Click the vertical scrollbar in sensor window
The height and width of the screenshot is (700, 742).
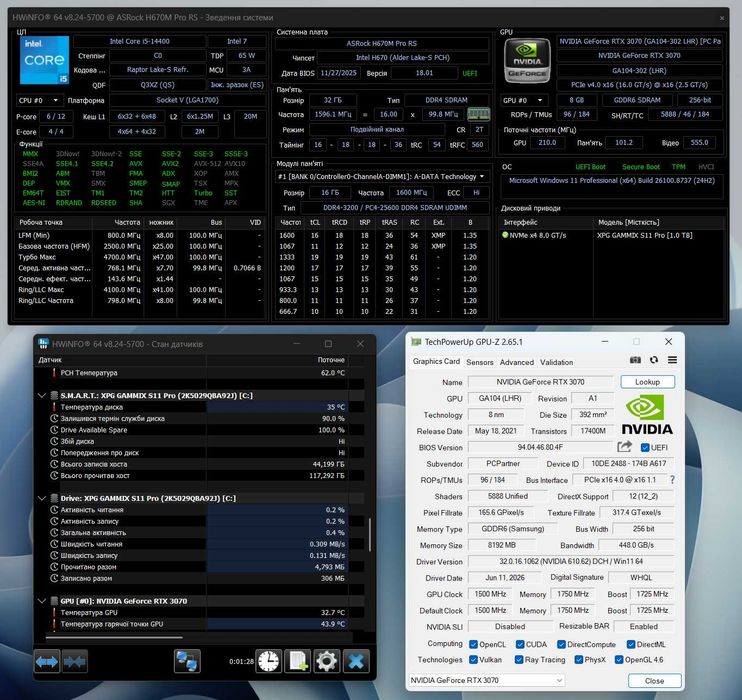click(x=370, y=534)
